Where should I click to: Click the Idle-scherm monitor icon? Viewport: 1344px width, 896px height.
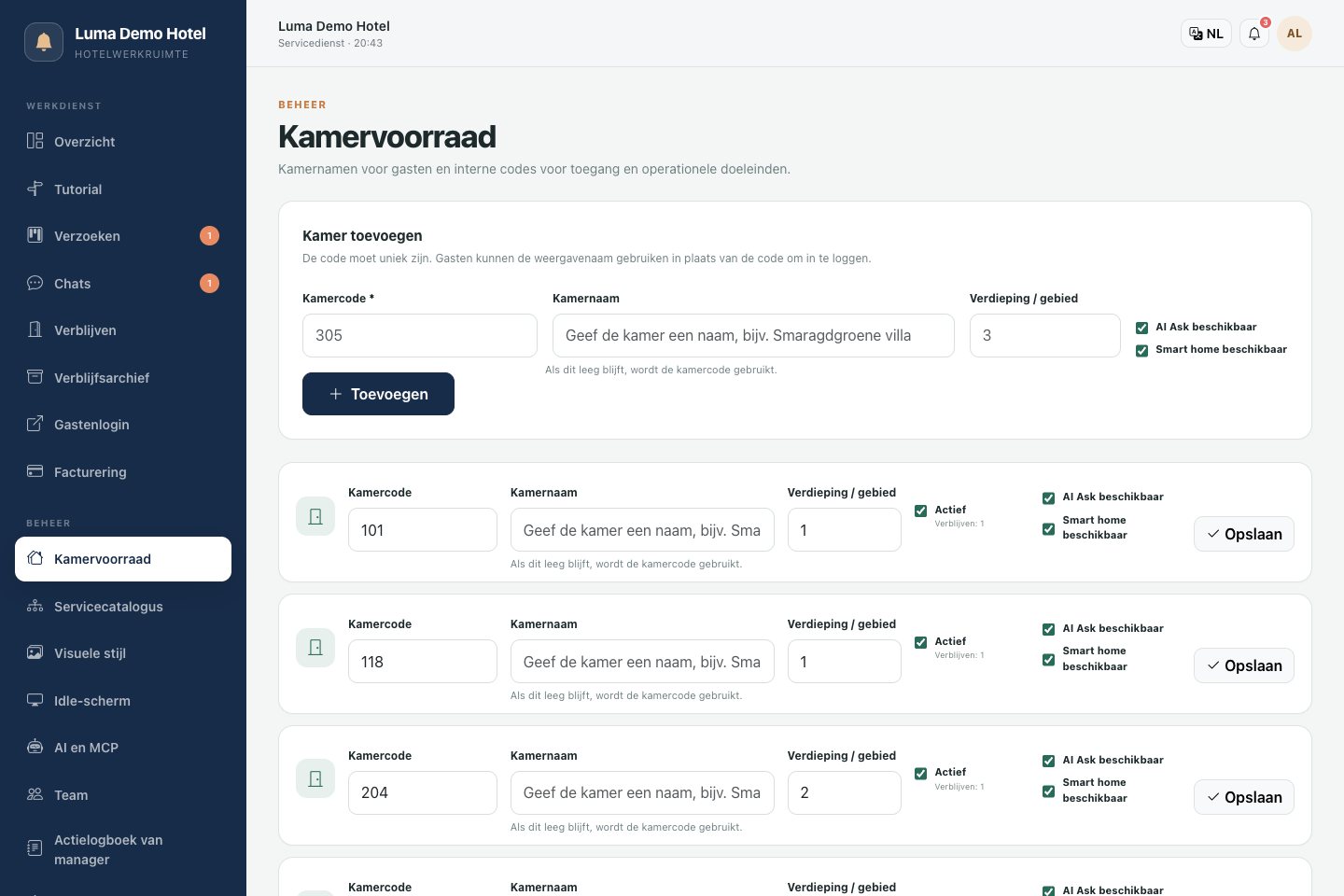coord(35,700)
